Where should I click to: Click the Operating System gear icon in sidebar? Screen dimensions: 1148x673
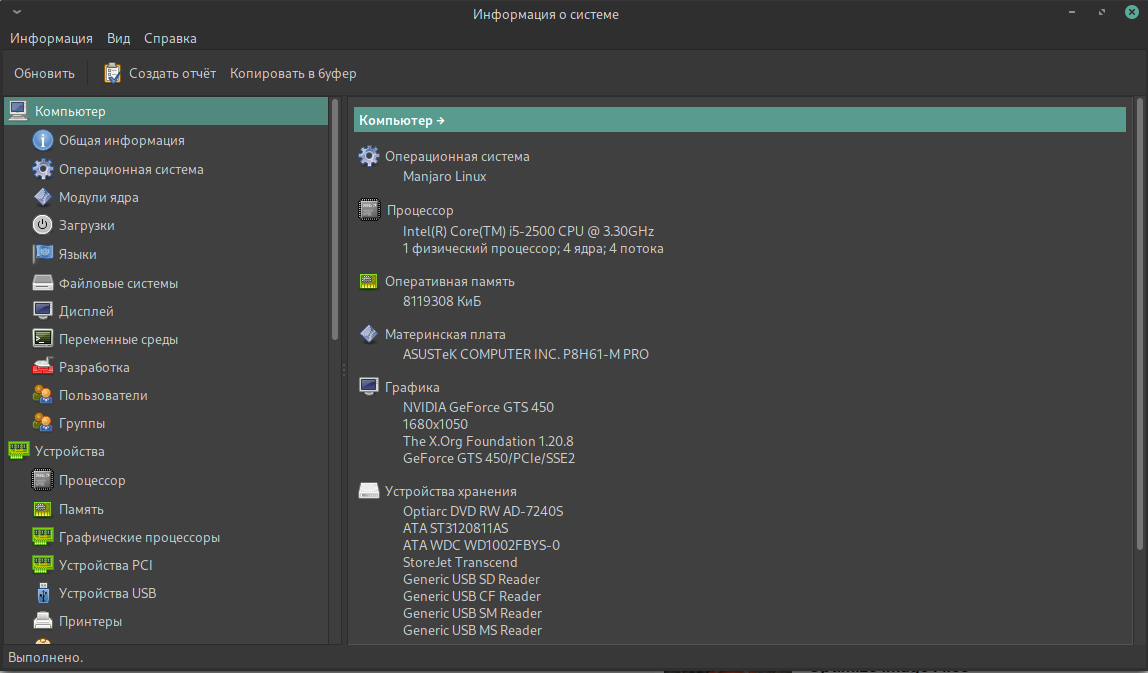(x=42, y=169)
